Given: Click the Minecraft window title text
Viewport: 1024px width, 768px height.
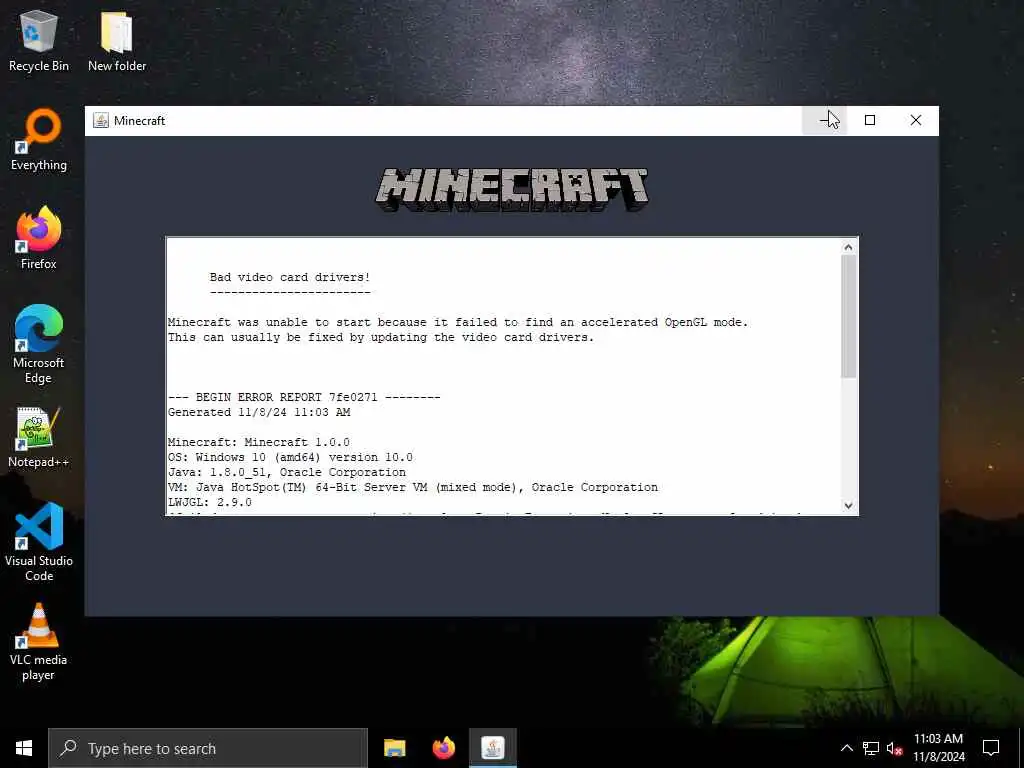Looking at the screenshot, I should (x=139, y=121).
